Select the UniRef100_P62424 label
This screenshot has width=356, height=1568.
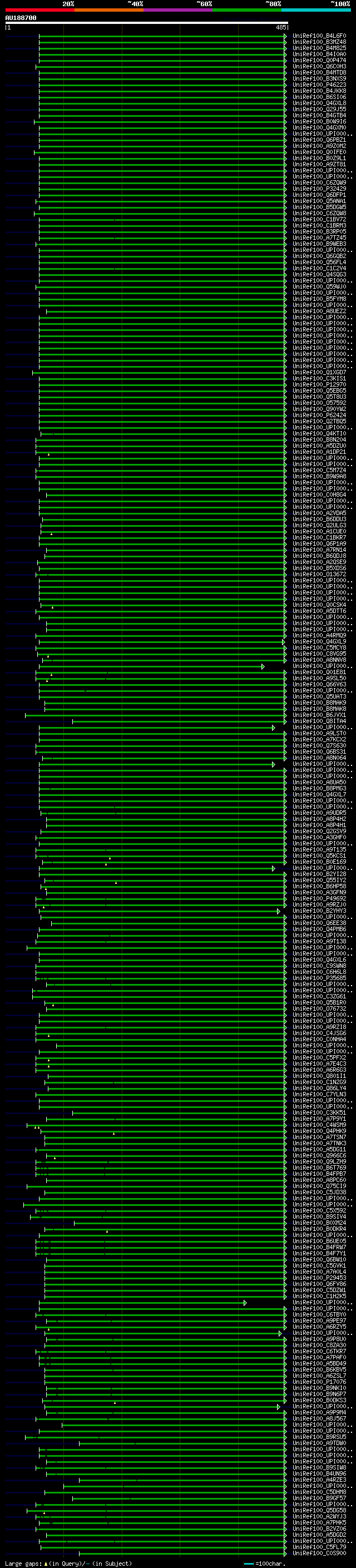tap(319, 415)
